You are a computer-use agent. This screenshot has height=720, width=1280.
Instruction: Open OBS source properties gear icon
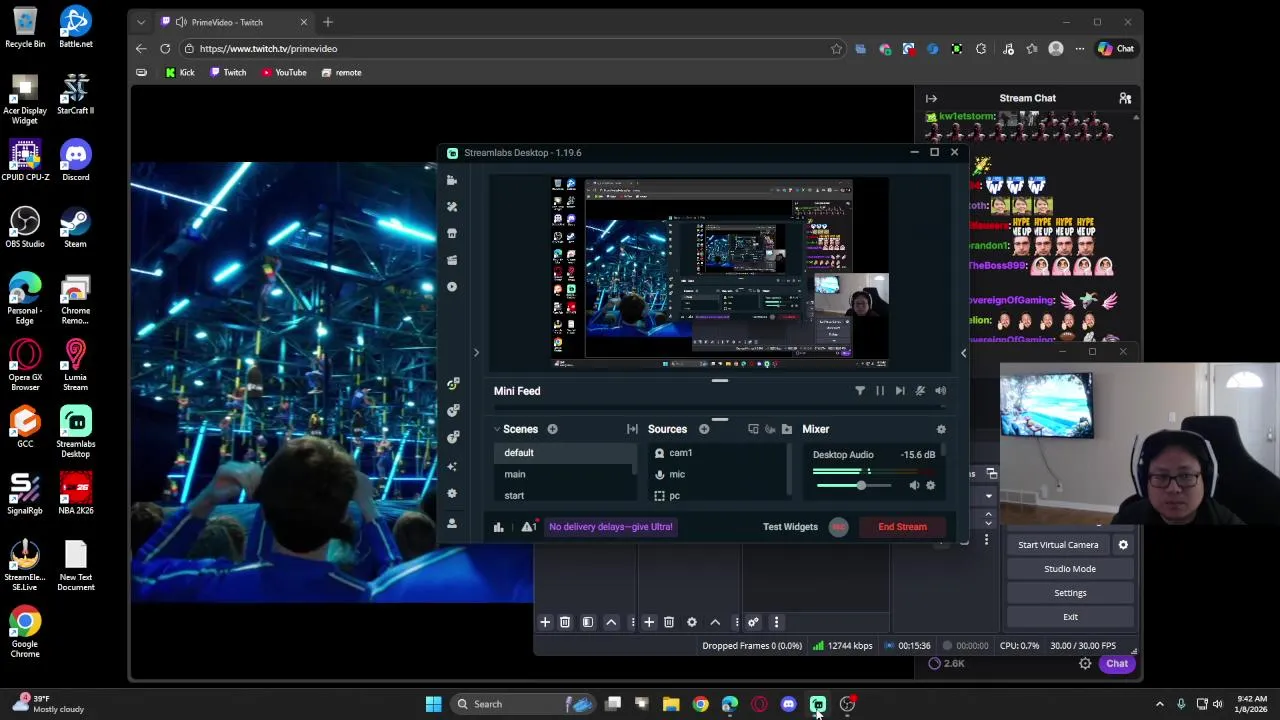[x=691, y=622]
